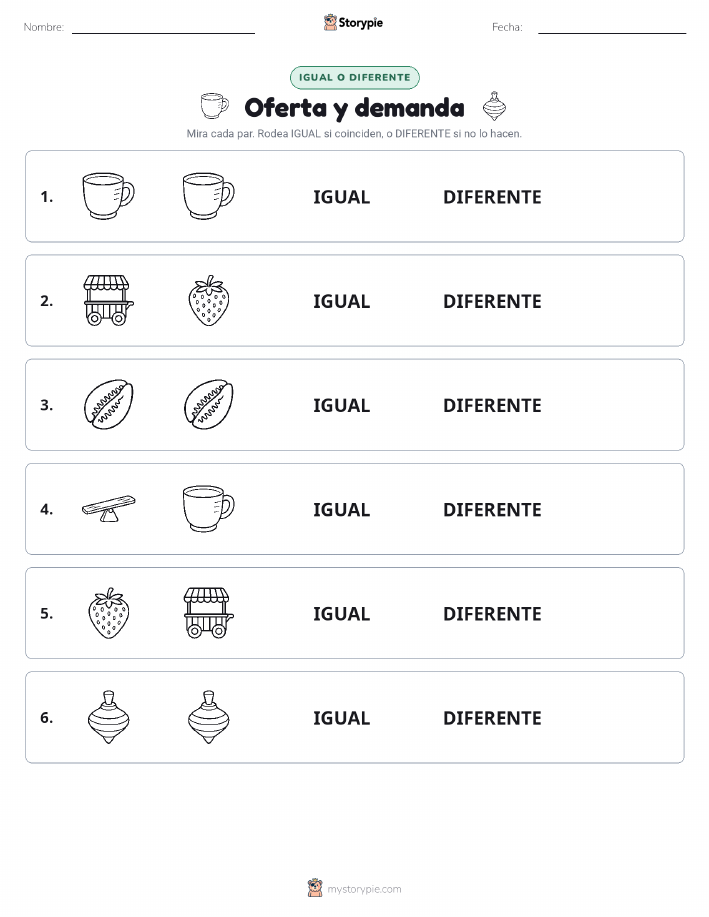Screen dimensions: 709x917
Task: Click the second coffee bean in row 3
Action: tap(209, 404)
